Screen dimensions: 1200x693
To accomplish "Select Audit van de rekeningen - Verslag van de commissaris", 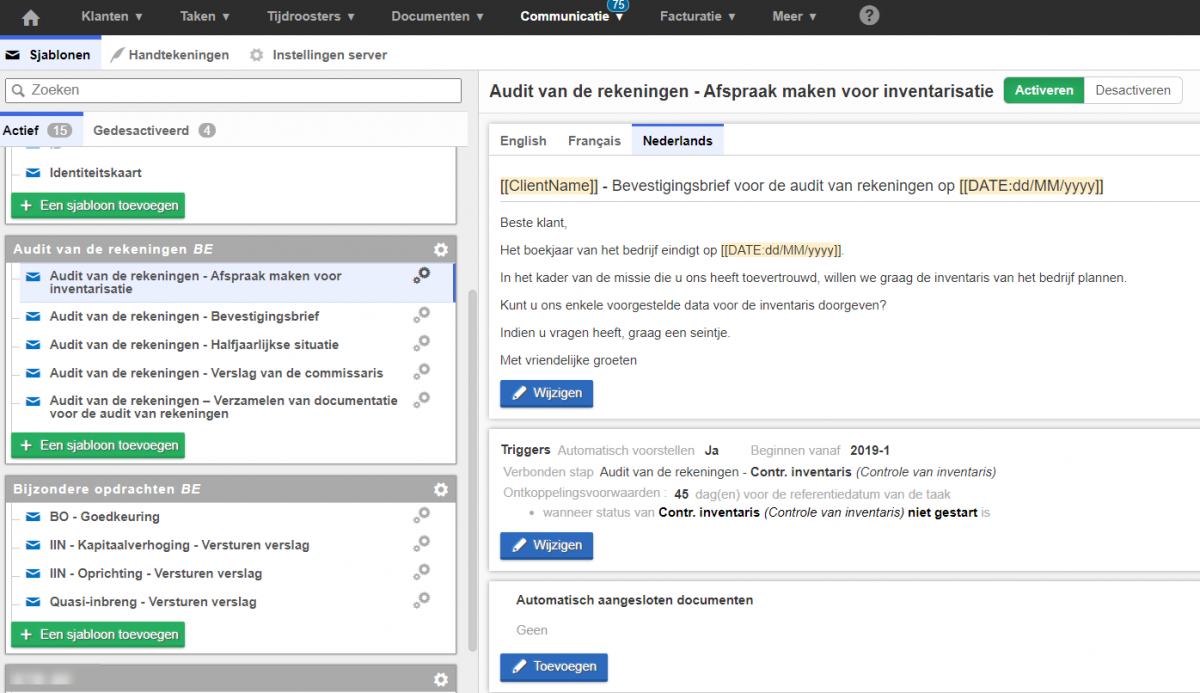I will 216,373.
